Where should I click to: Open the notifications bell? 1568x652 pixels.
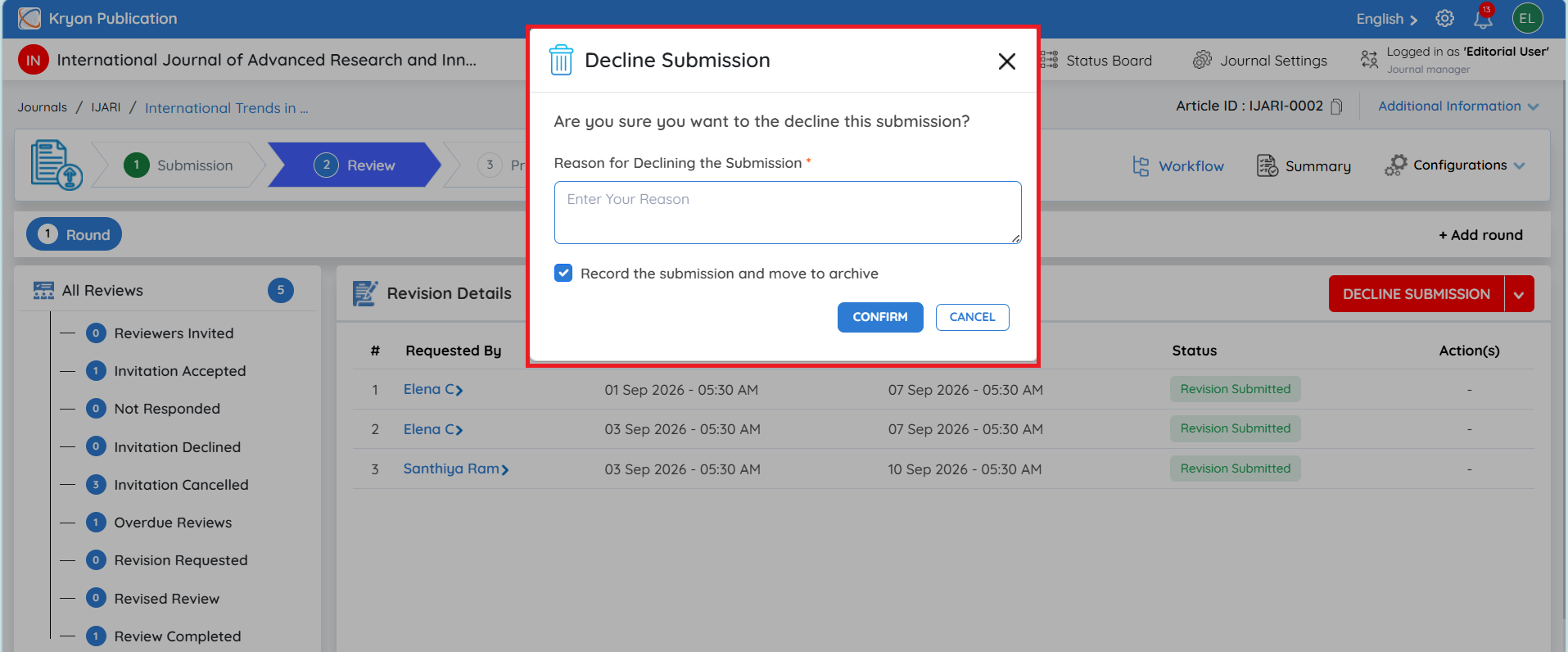tap(1483, 18)
